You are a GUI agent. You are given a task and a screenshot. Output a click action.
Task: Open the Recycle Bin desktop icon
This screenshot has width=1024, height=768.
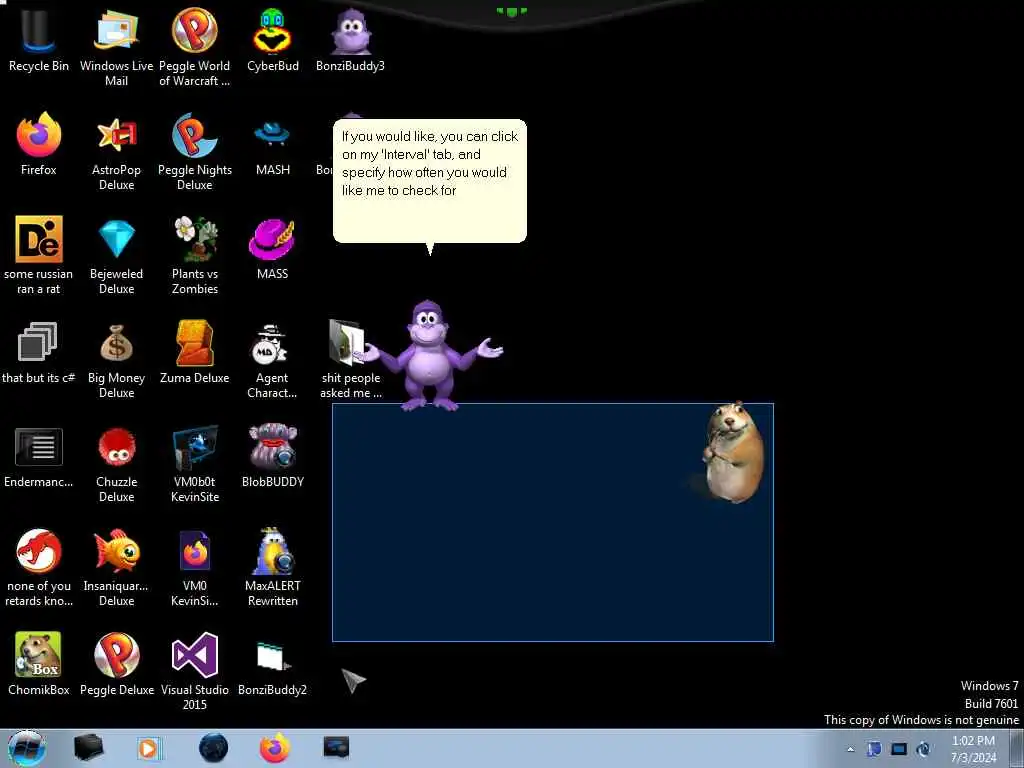pyautogui.click(x=39, y=40)
